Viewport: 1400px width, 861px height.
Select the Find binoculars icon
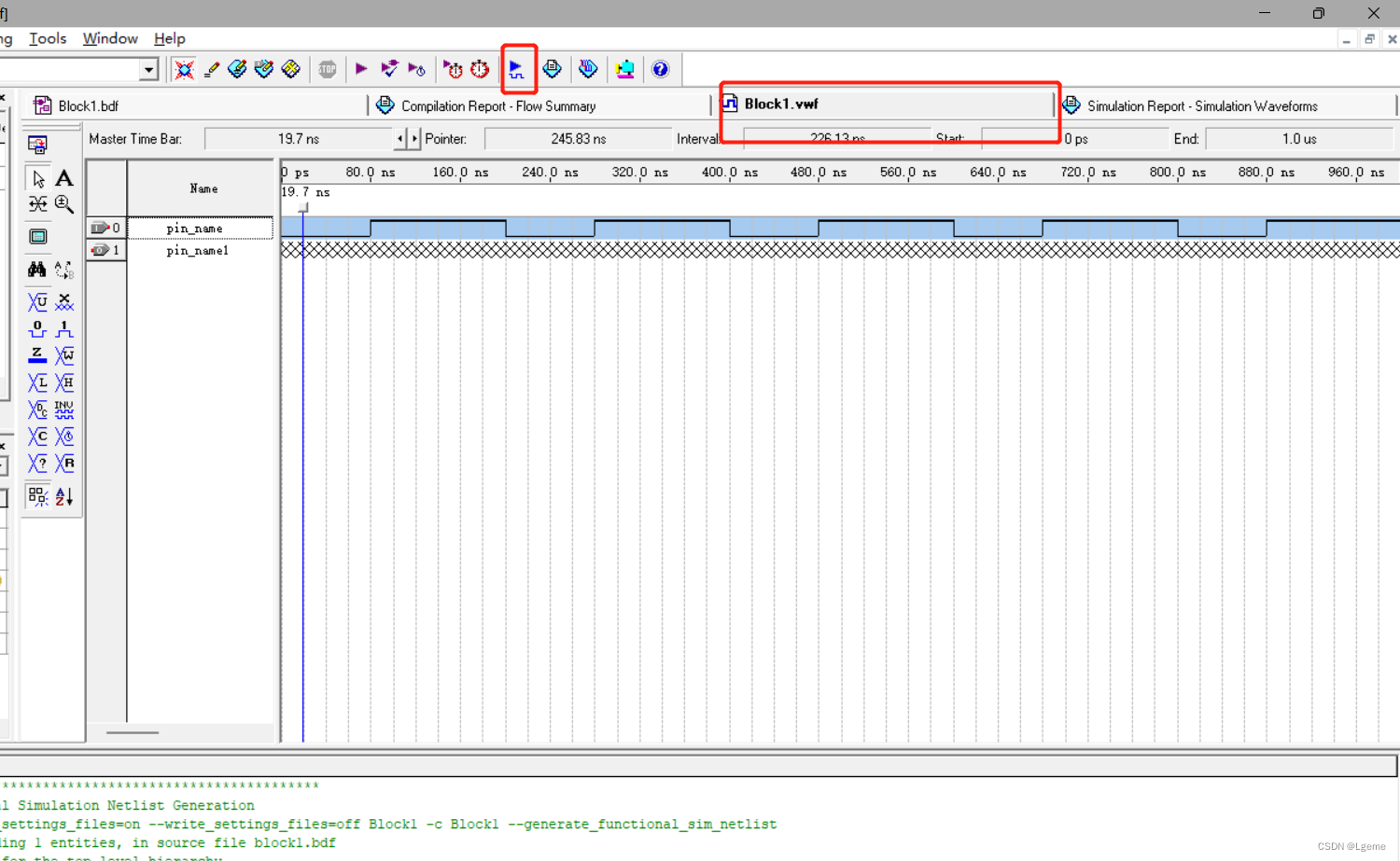[x=37, y=270]
